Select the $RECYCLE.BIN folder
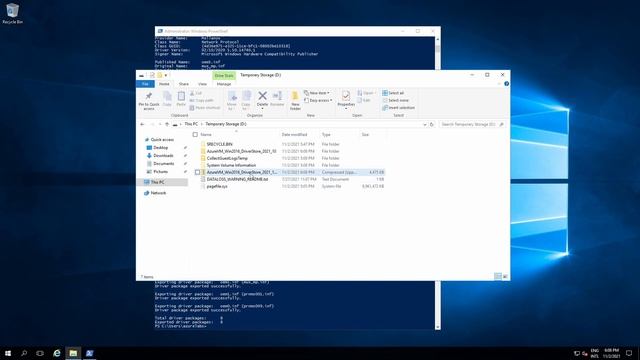 (x=219, y=144)
